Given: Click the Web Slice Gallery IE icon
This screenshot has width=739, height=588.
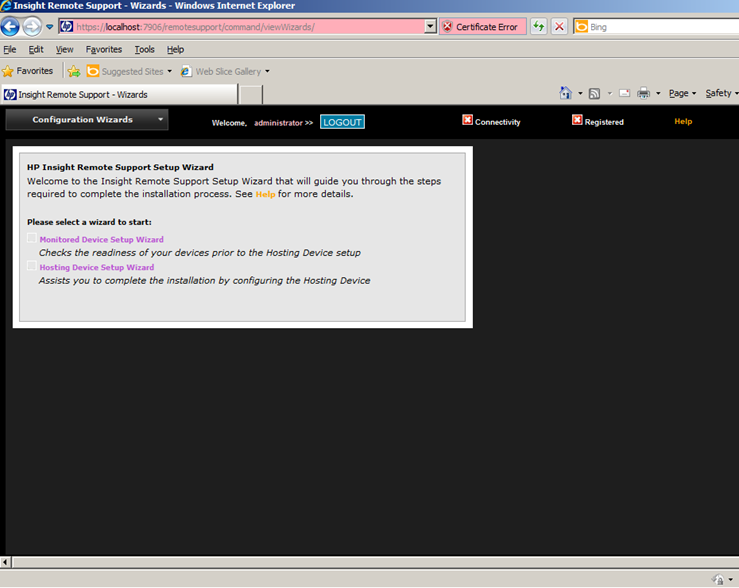Looking at the screenshot, I should pyautogui.click(x=186, y=71).
